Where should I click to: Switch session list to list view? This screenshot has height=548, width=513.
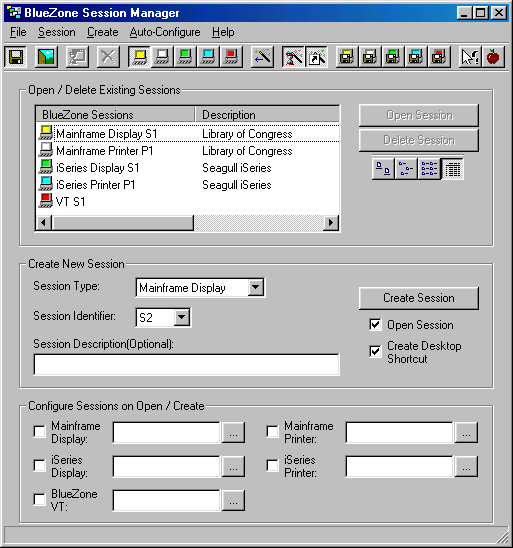429,169
